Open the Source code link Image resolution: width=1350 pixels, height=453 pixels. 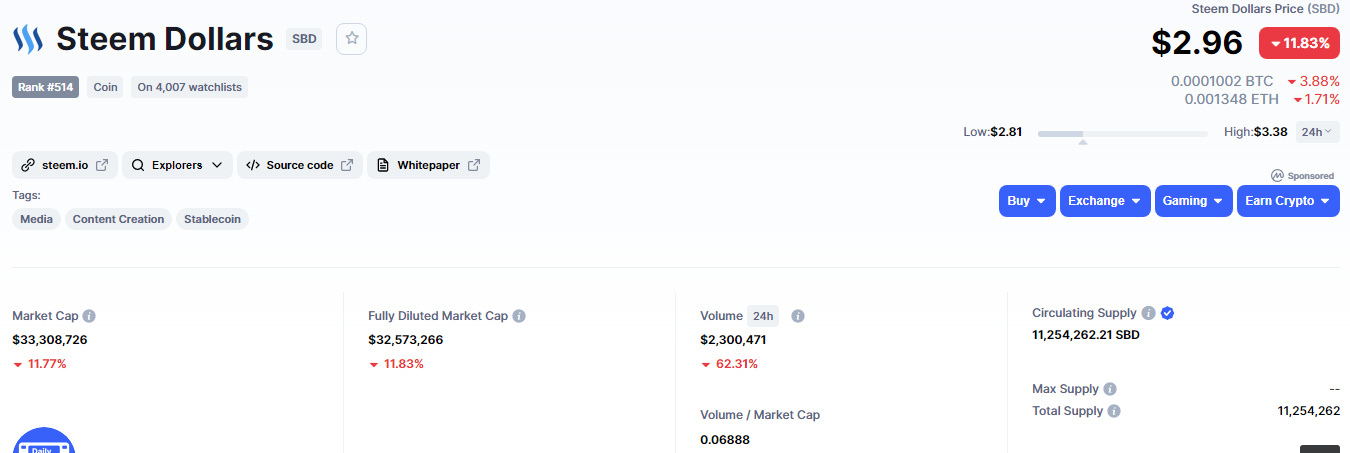point(299,165)
